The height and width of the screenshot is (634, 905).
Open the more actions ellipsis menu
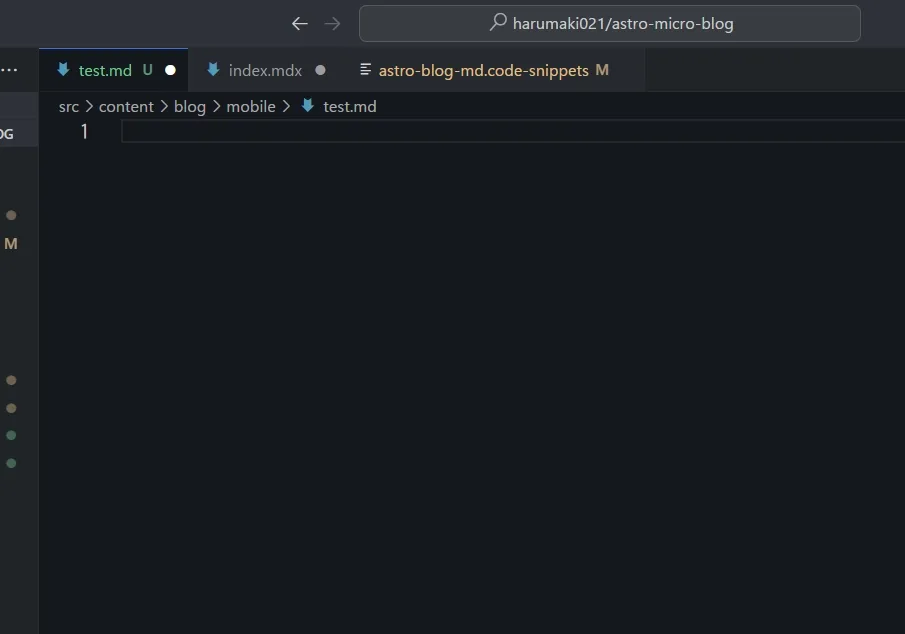(x=8, y=69)
